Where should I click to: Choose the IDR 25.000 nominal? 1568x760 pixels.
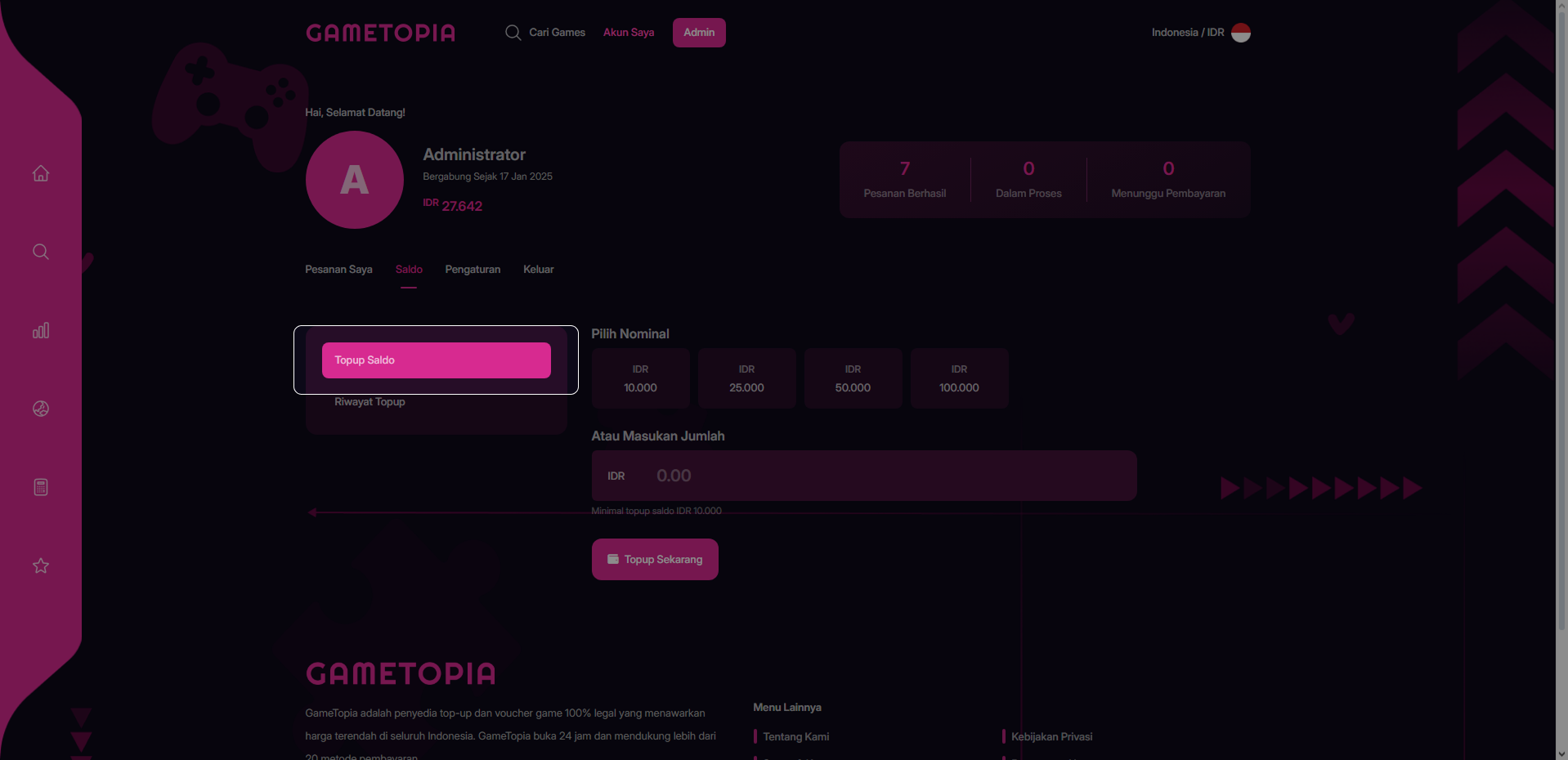coord(747,378)
